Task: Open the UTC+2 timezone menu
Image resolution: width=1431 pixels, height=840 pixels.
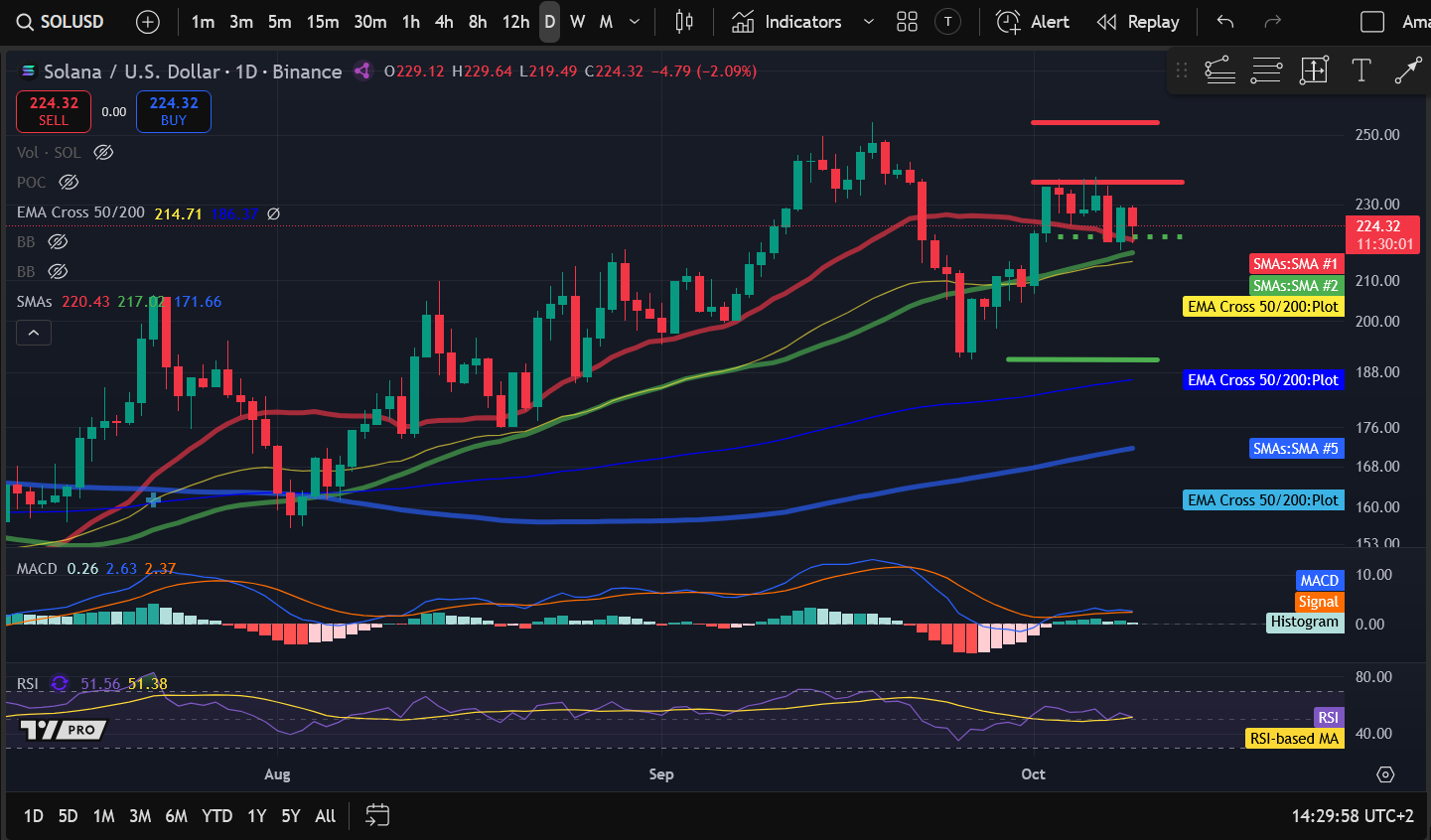Action: point(1353,816)
